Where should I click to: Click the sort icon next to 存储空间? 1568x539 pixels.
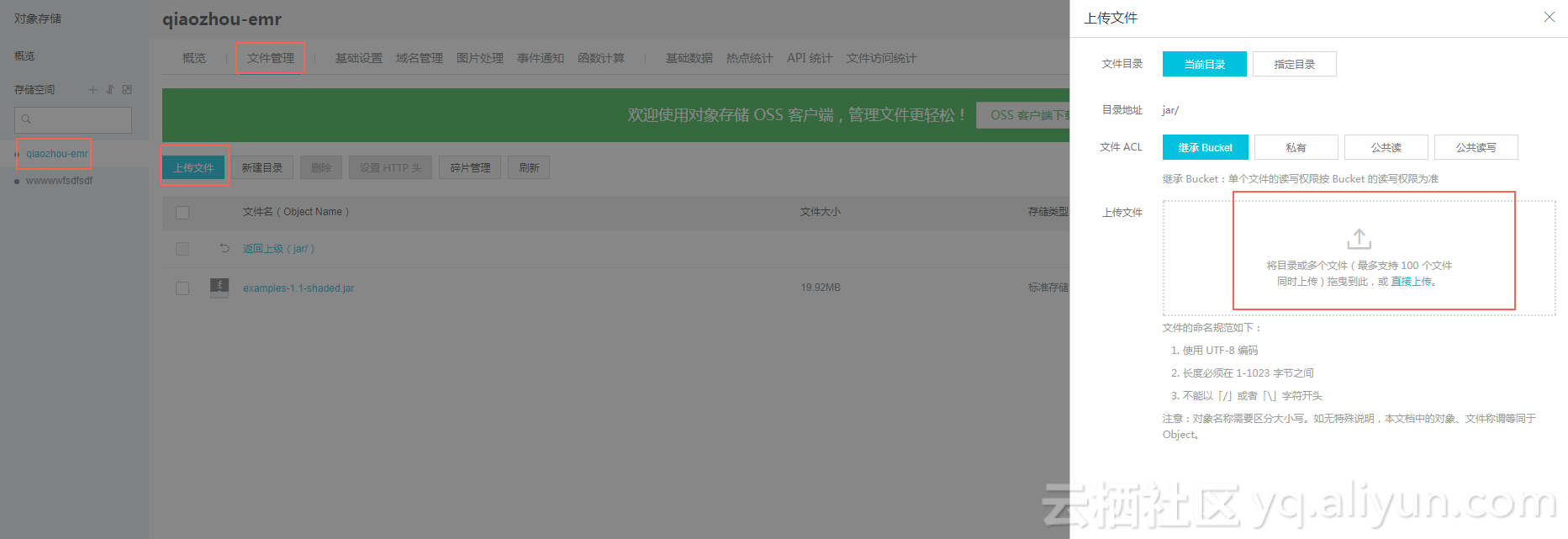pyautogui.click(x=110, y=89)
